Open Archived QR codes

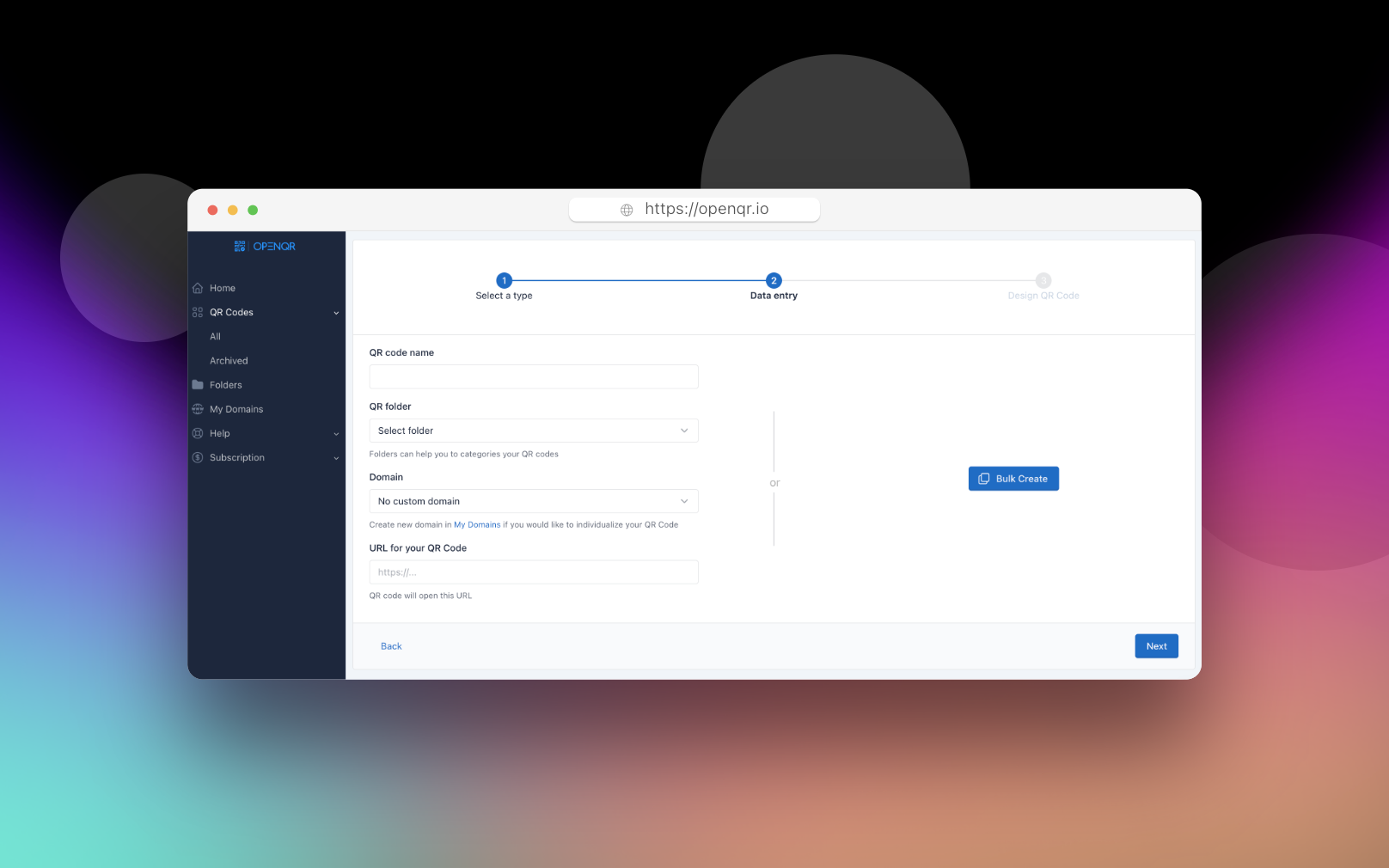[x=229, y=361]
